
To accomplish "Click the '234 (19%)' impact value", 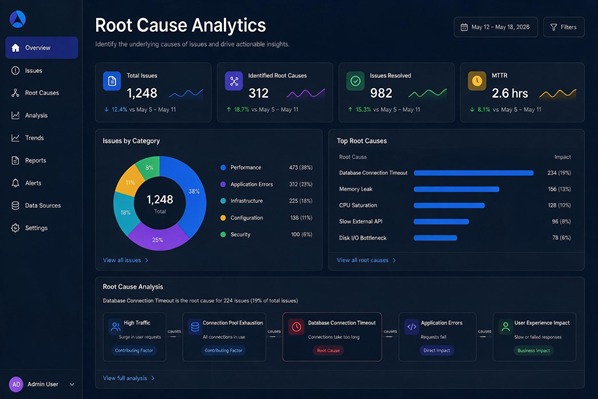I will [559, 173].
